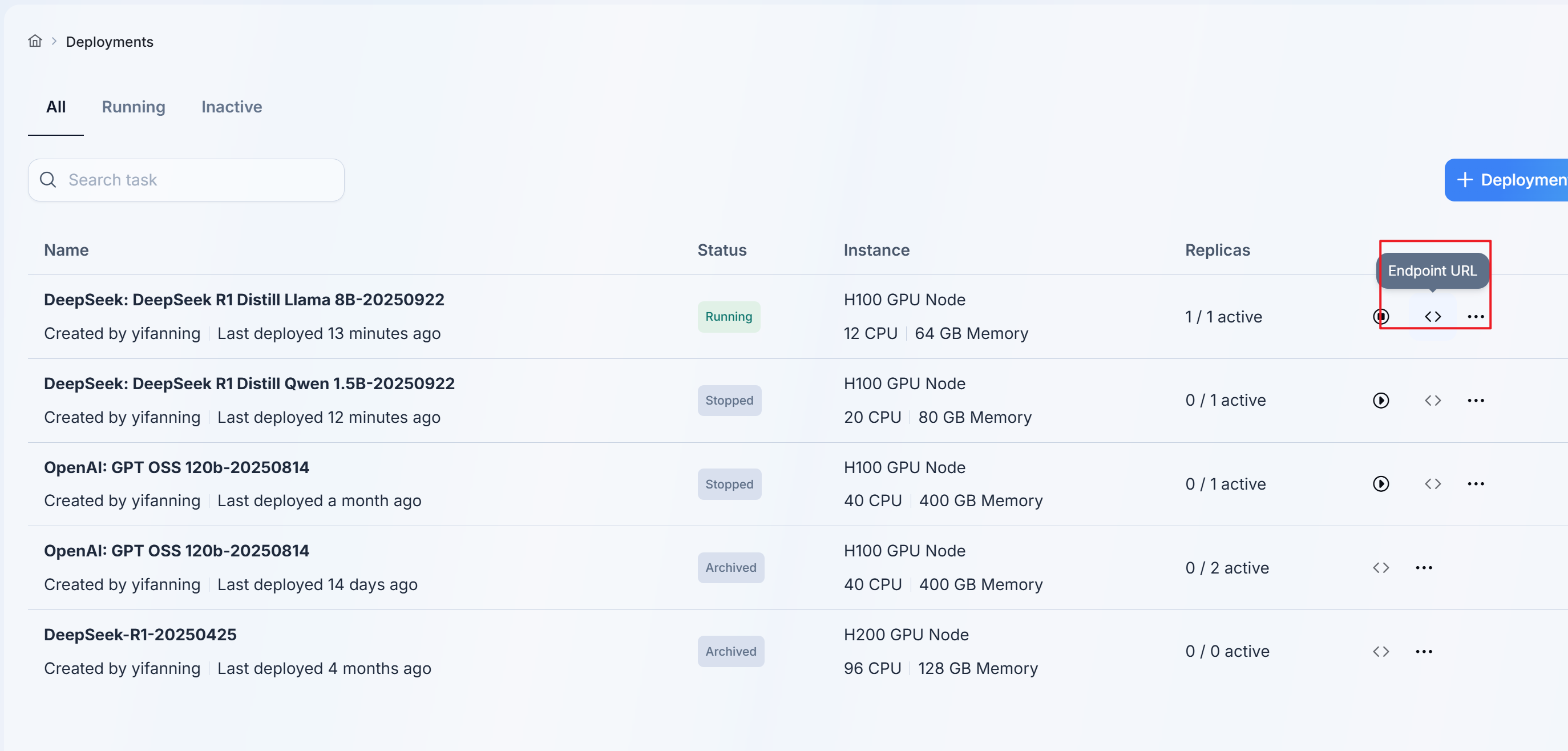Screen dimensions: 1568x751
Task: Start the stopped GPT OSS 120b deployment
Action: (1380, 484)
